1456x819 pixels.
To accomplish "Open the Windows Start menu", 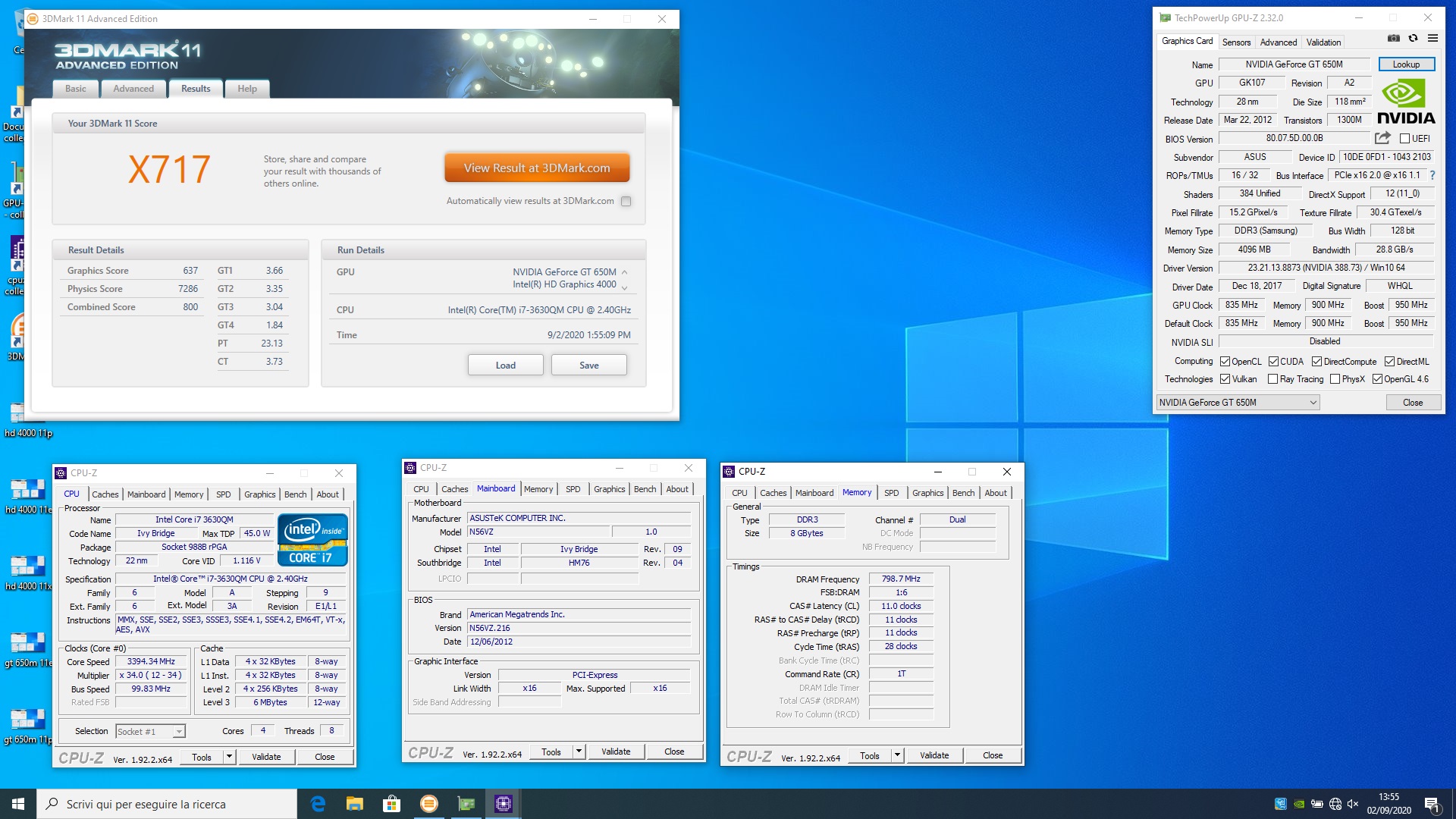I will (x=18, y=804).
